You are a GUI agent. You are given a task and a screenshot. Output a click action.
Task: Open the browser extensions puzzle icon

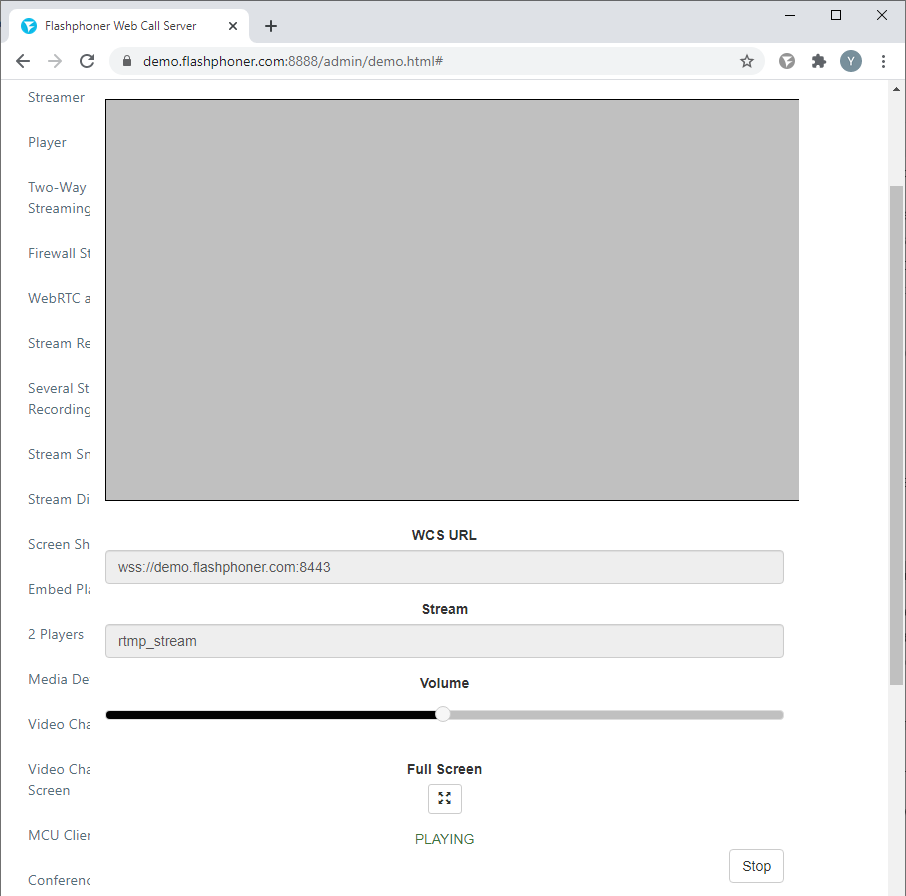(x=819, y=61)
